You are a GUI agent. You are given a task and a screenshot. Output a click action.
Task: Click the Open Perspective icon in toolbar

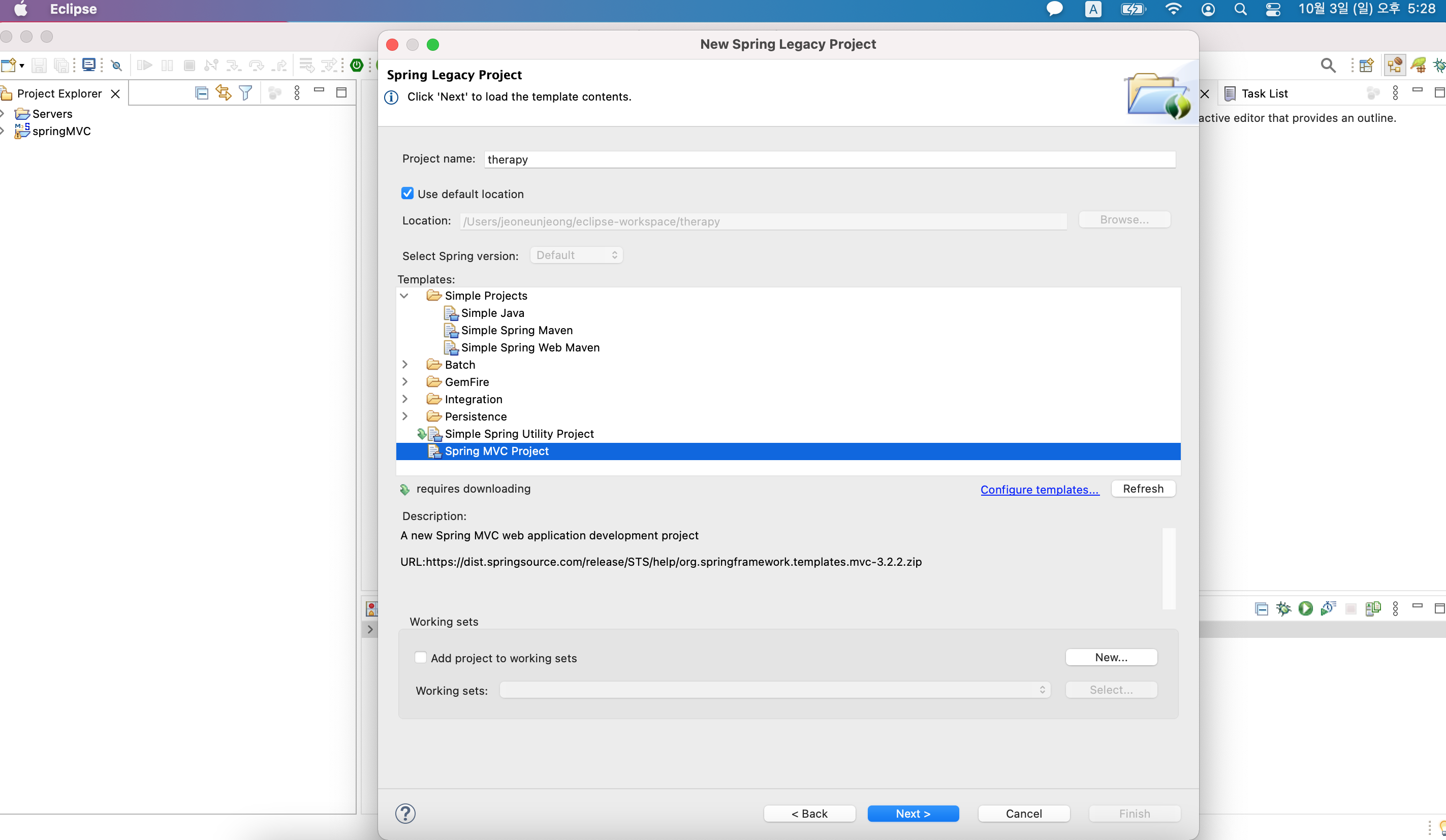tap(1366, 66)
